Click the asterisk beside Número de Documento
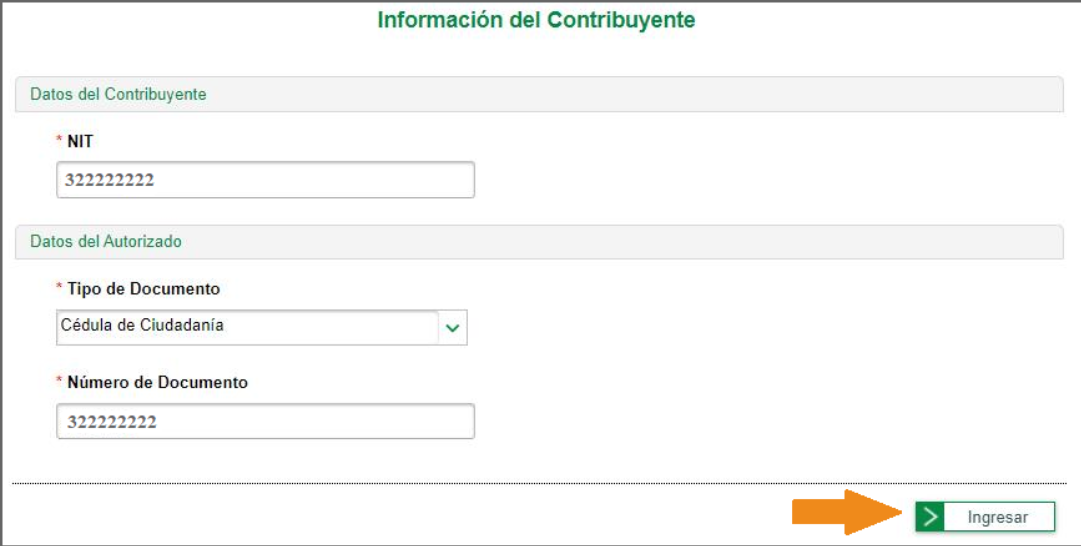Screen dimensions: 1081x546 click(59, 383)
